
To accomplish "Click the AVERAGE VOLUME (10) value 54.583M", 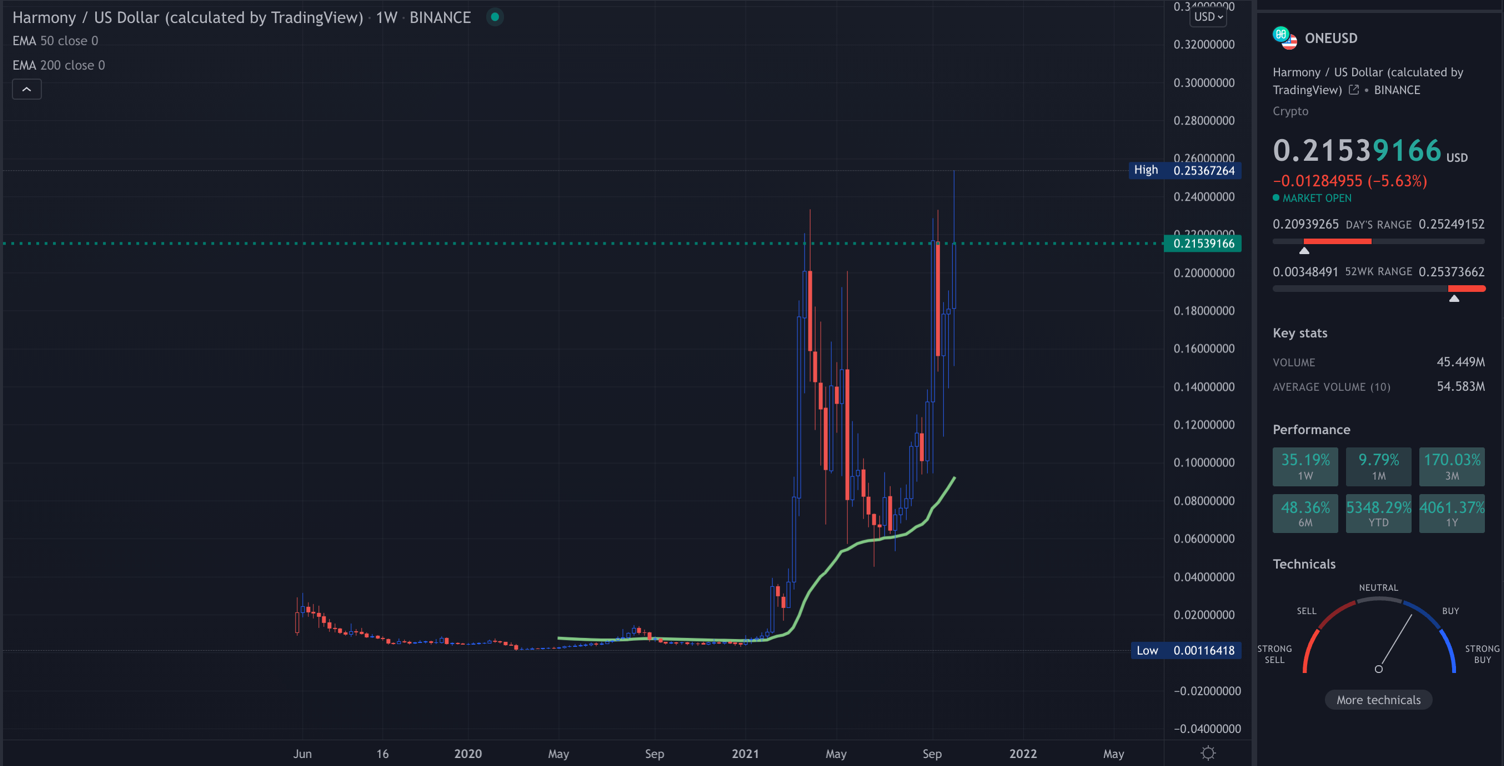I will tap(1460, 386).
